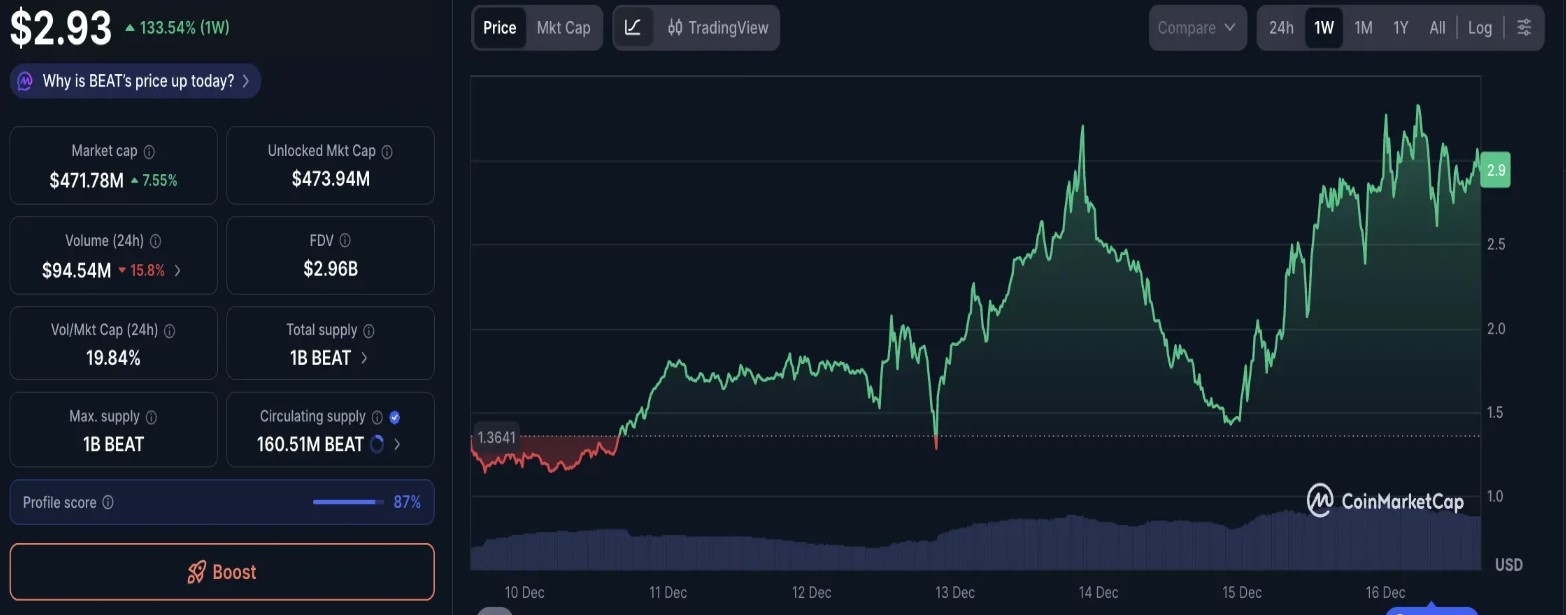
Task: Select the 24h time range tab
Action: (1281, 28)
